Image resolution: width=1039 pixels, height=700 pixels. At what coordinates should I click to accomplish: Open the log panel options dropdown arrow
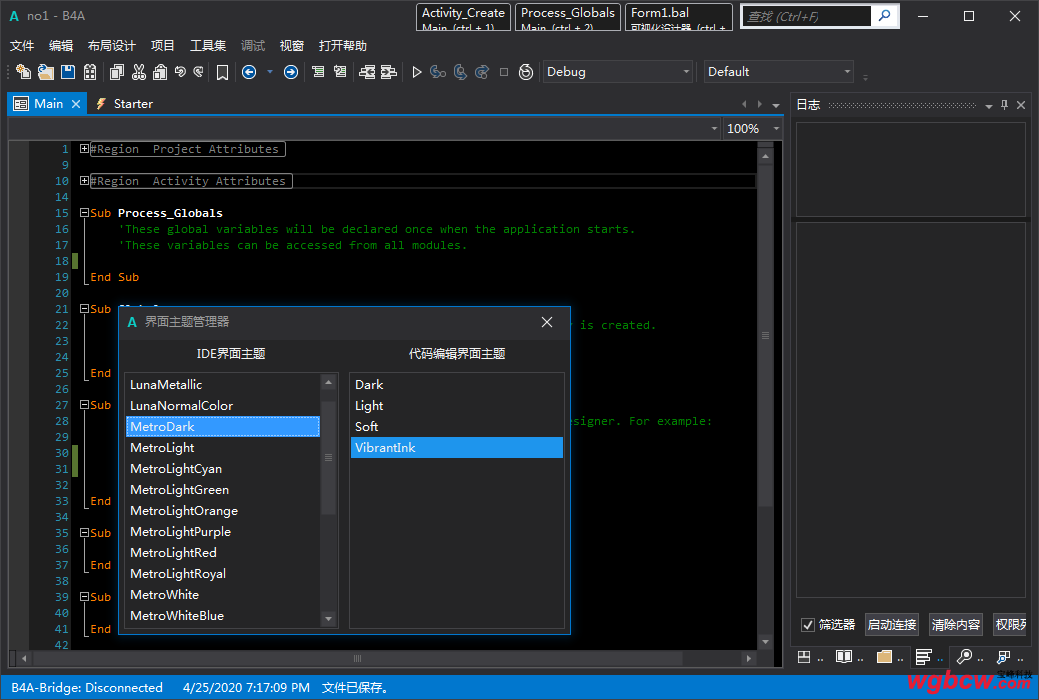tap(989, 105)
